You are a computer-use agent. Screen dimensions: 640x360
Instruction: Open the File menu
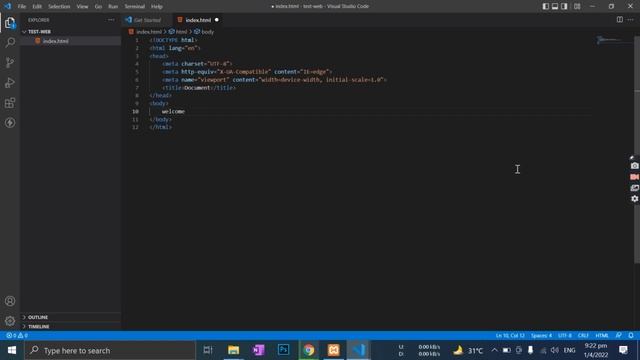[x=22, y=7]
